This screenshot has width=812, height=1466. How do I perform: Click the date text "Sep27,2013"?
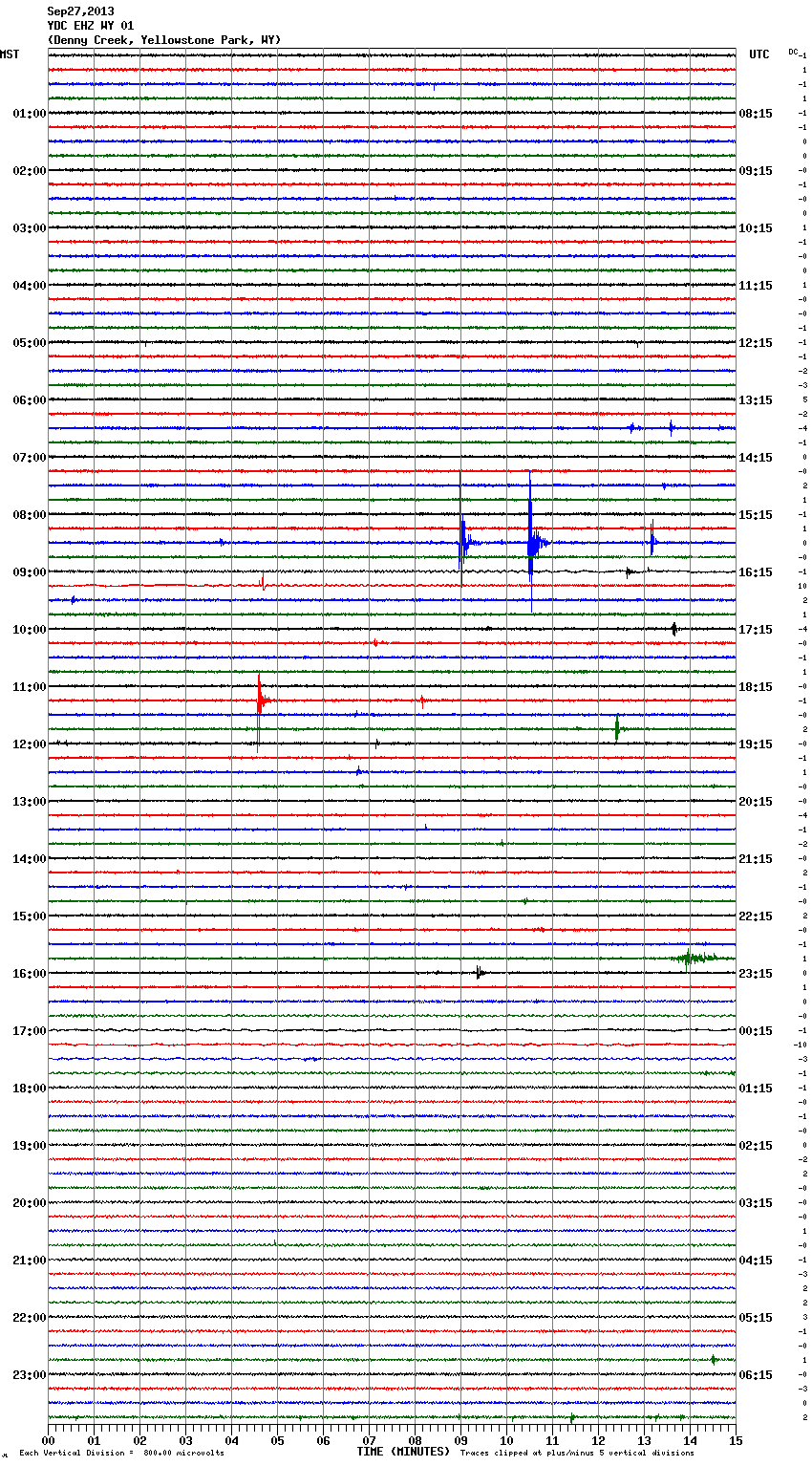80,11
